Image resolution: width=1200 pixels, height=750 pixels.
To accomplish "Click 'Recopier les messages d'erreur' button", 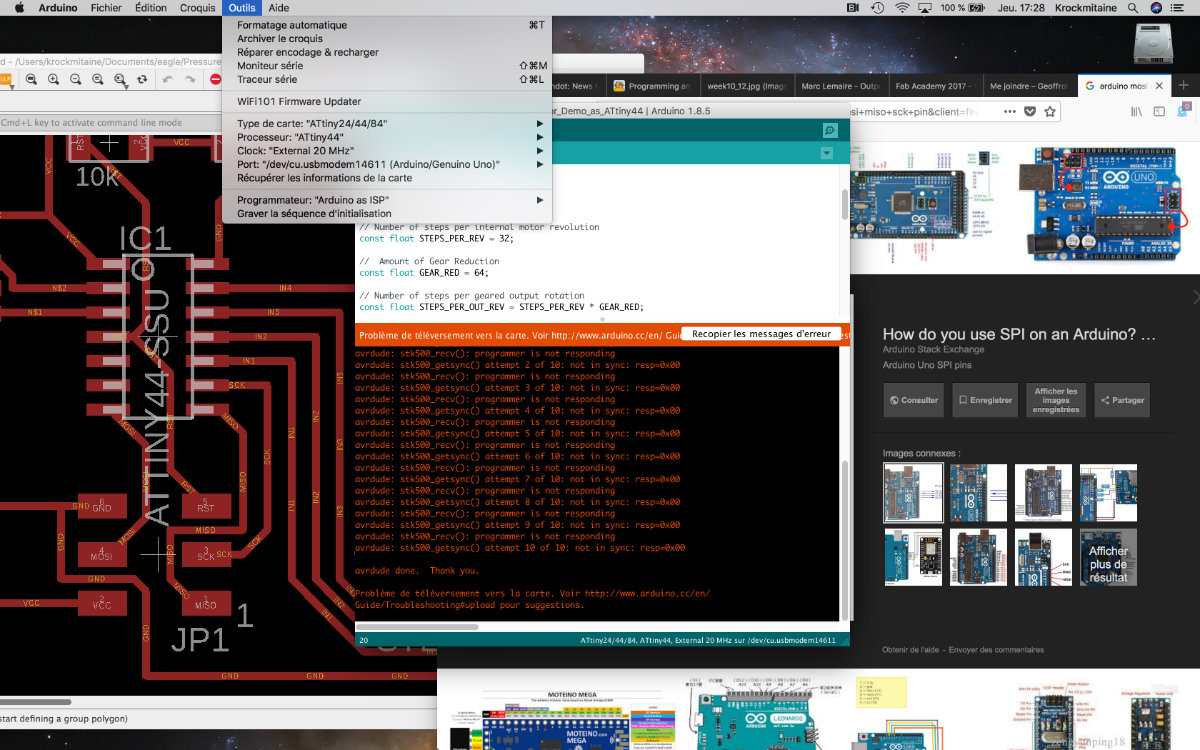I will (x=762, y=334).
